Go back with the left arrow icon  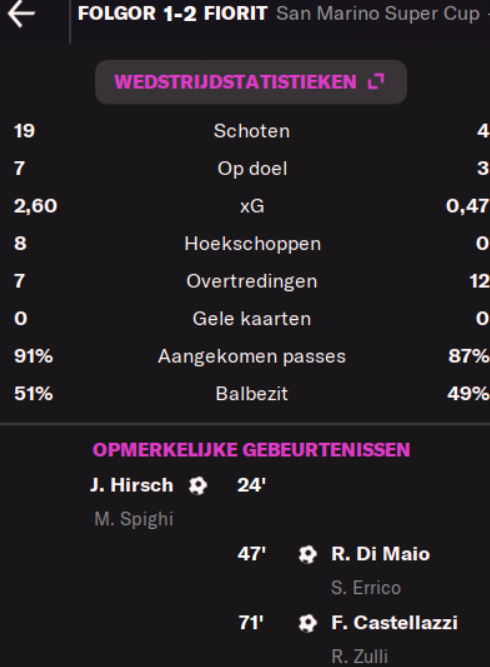[x=21, y=14]
